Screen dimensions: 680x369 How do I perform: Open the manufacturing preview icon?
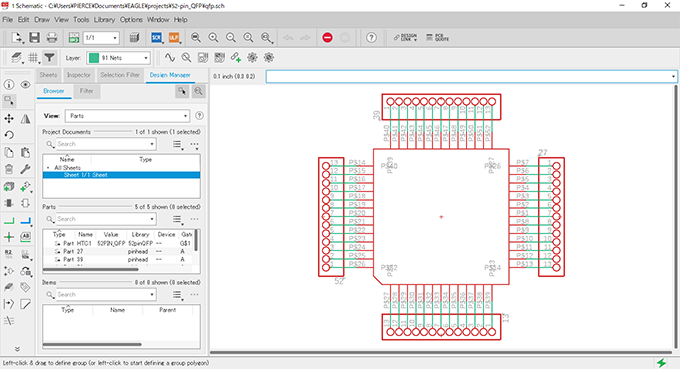coord(134,38)
